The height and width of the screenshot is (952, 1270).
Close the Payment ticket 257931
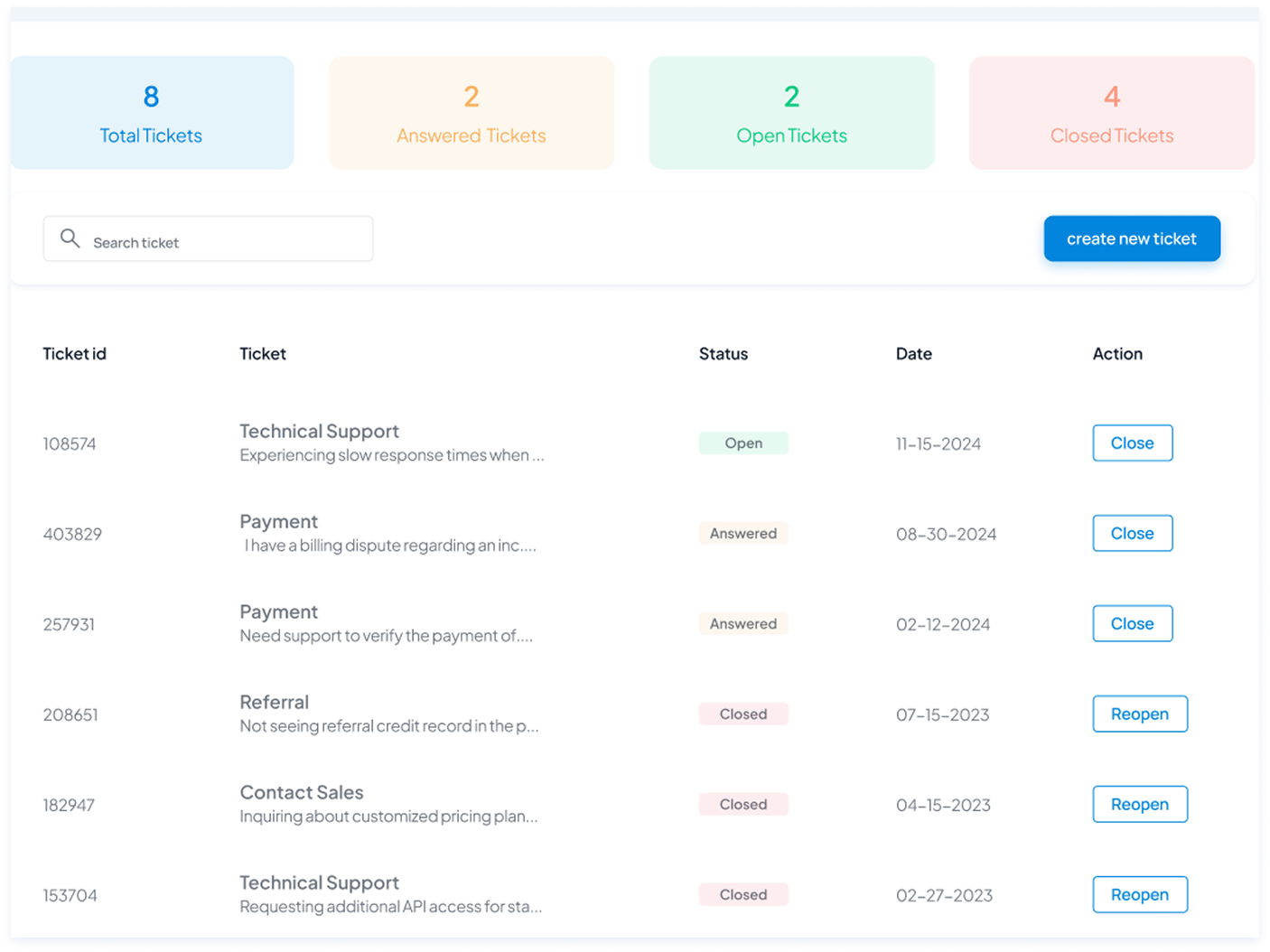click(1132, 624)
